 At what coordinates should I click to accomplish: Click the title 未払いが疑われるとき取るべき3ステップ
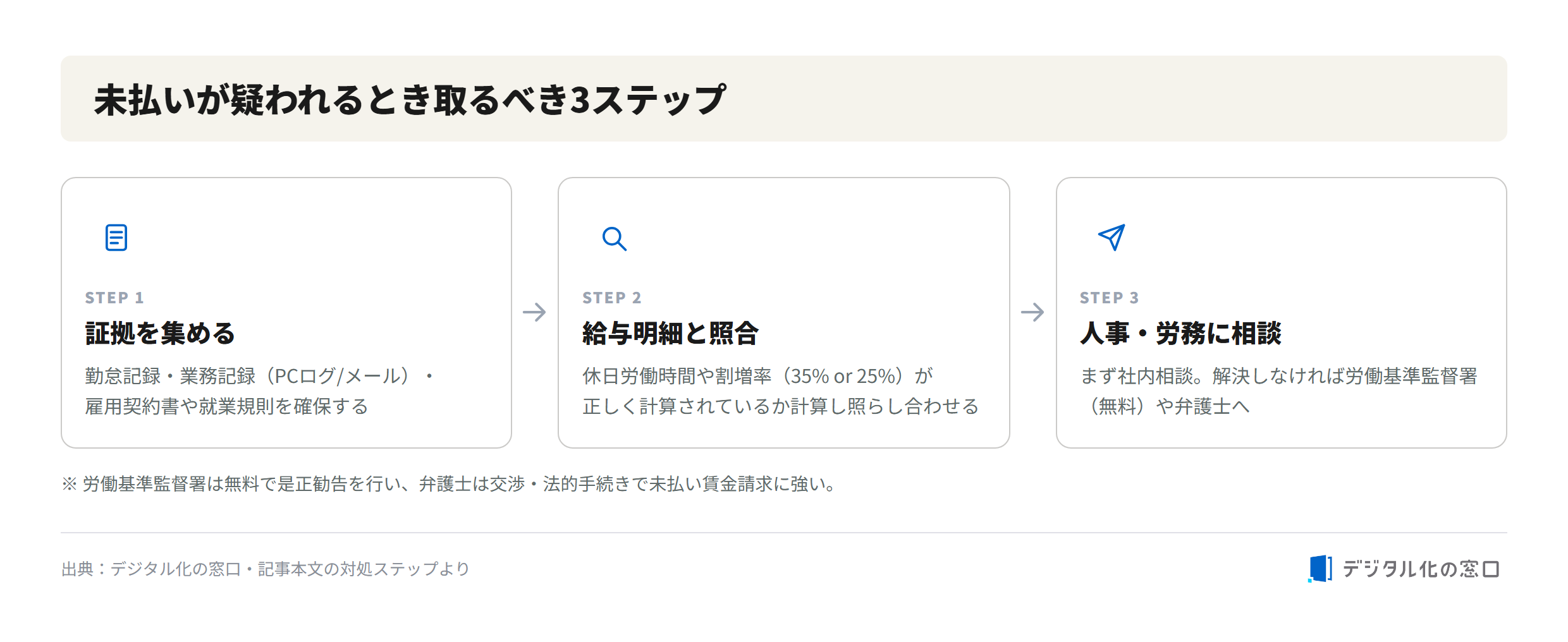pyautogui.click(x=410, y=100)
